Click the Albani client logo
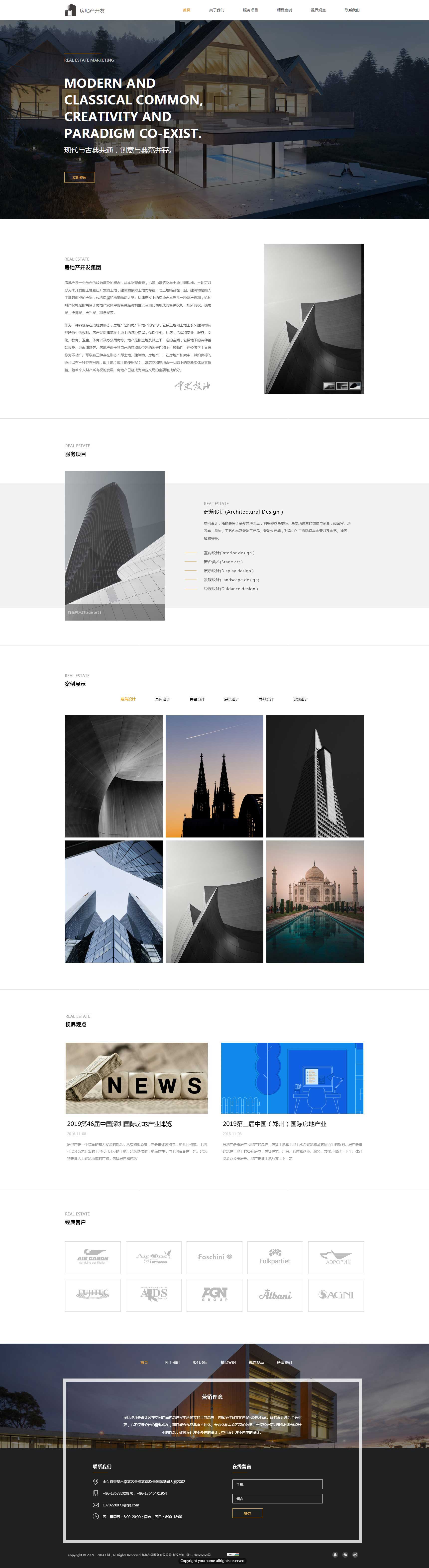429x1568 pixels. point(275,1295)
